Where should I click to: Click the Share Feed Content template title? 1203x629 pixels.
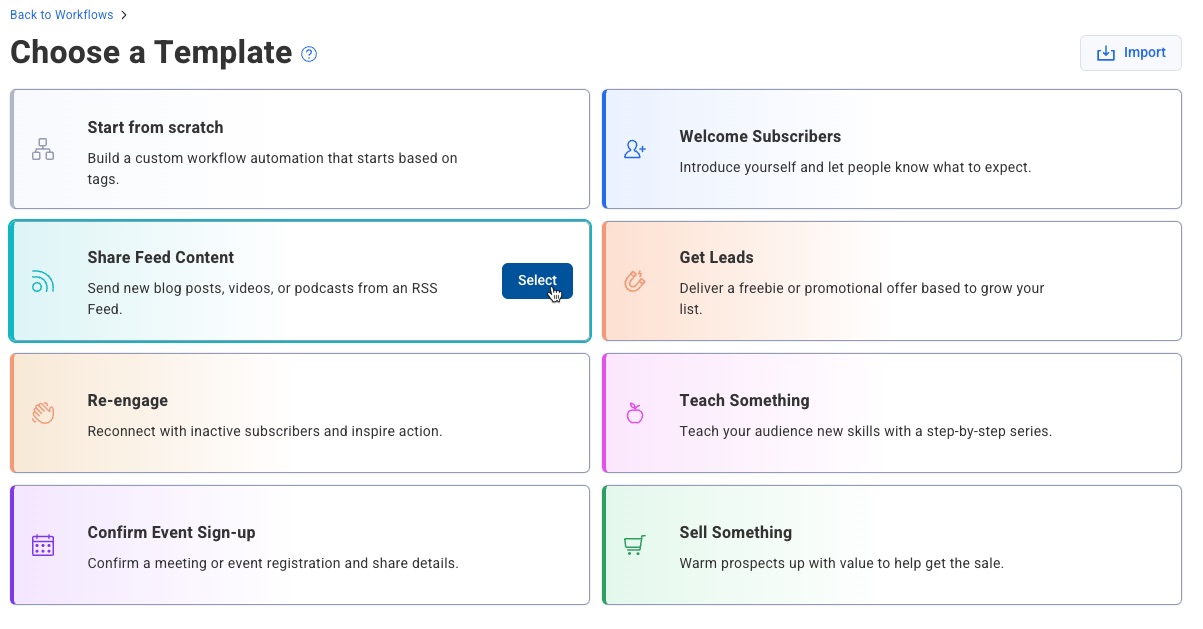click(160, 258)
